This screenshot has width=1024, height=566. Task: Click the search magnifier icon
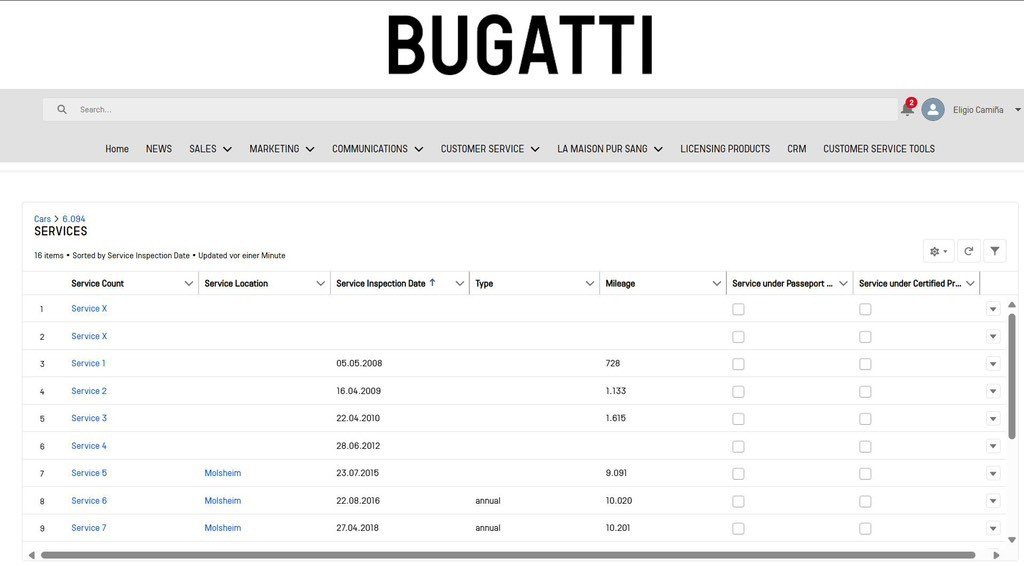pos(62,109)
